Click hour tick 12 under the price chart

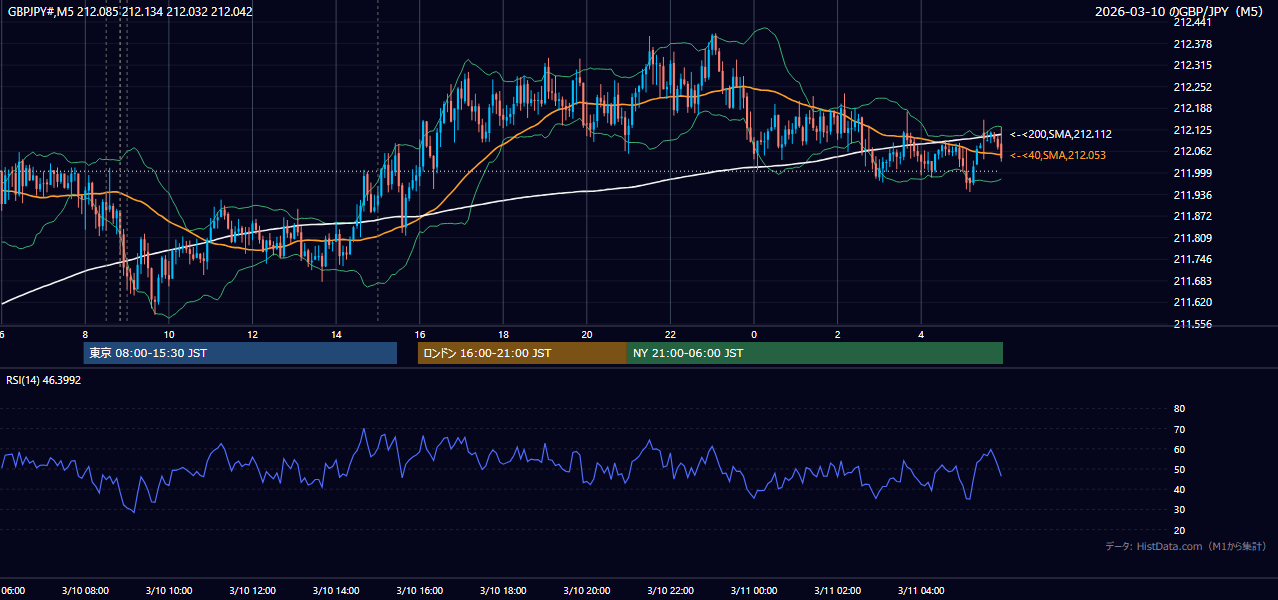252,334
